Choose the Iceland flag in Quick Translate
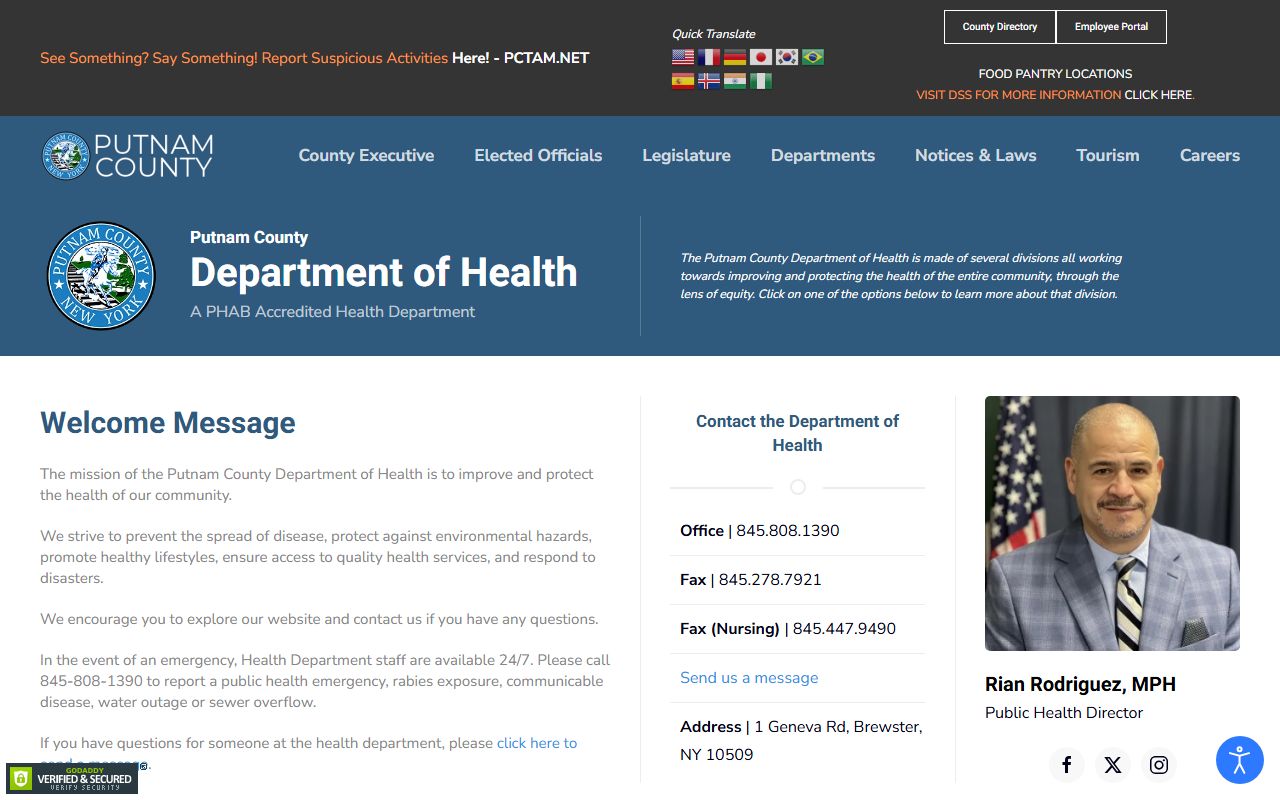1280x800 pixels. (x=709, y=81)
